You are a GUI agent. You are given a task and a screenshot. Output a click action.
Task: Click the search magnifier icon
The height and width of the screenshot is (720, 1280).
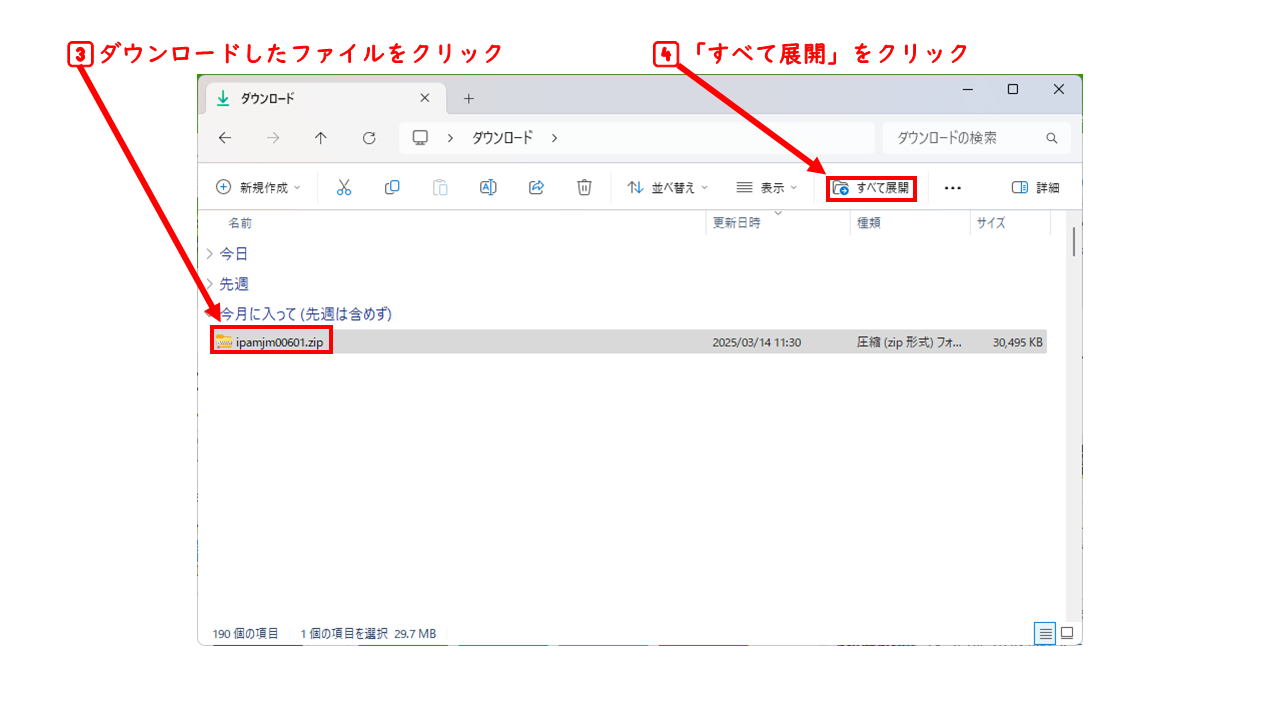coord(1051,138)
